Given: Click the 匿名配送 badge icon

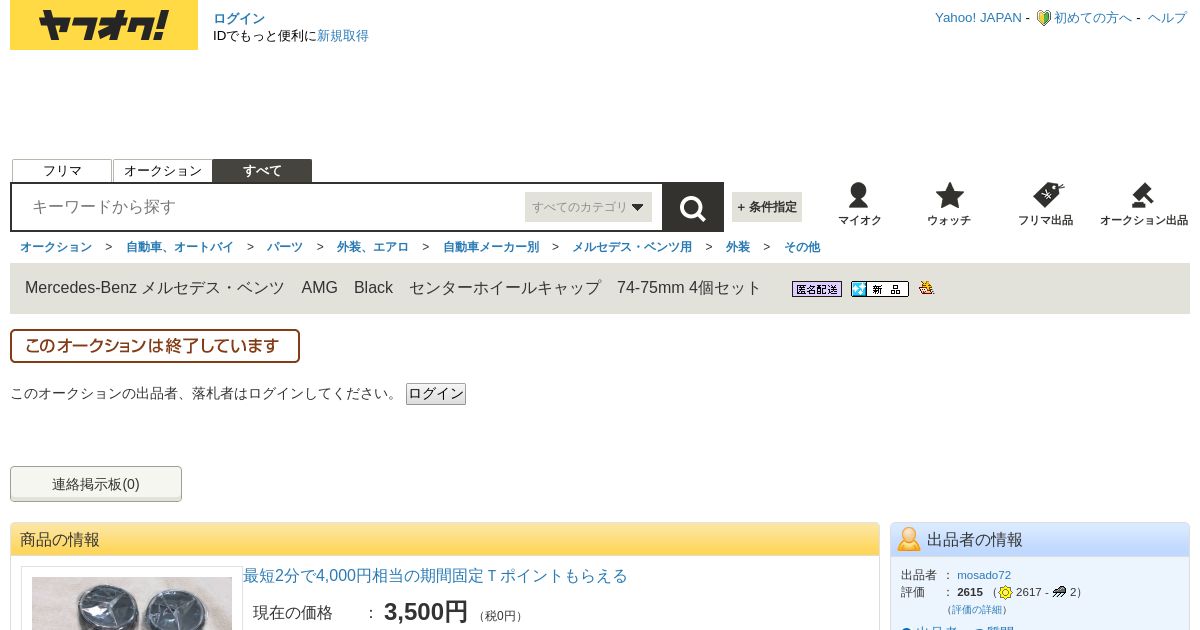Looking at the screenshot, I should 817,289.
